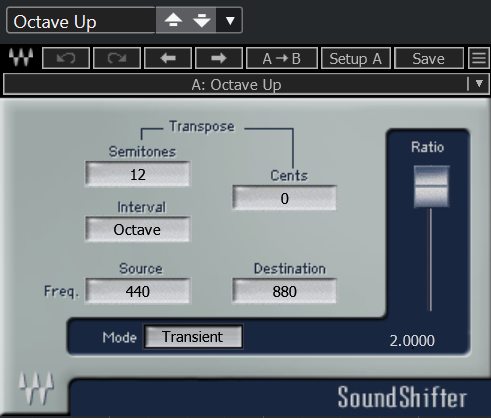Screen dimensions: 491x418
Task: Click the undo arrow button
Action: [66, 58]
